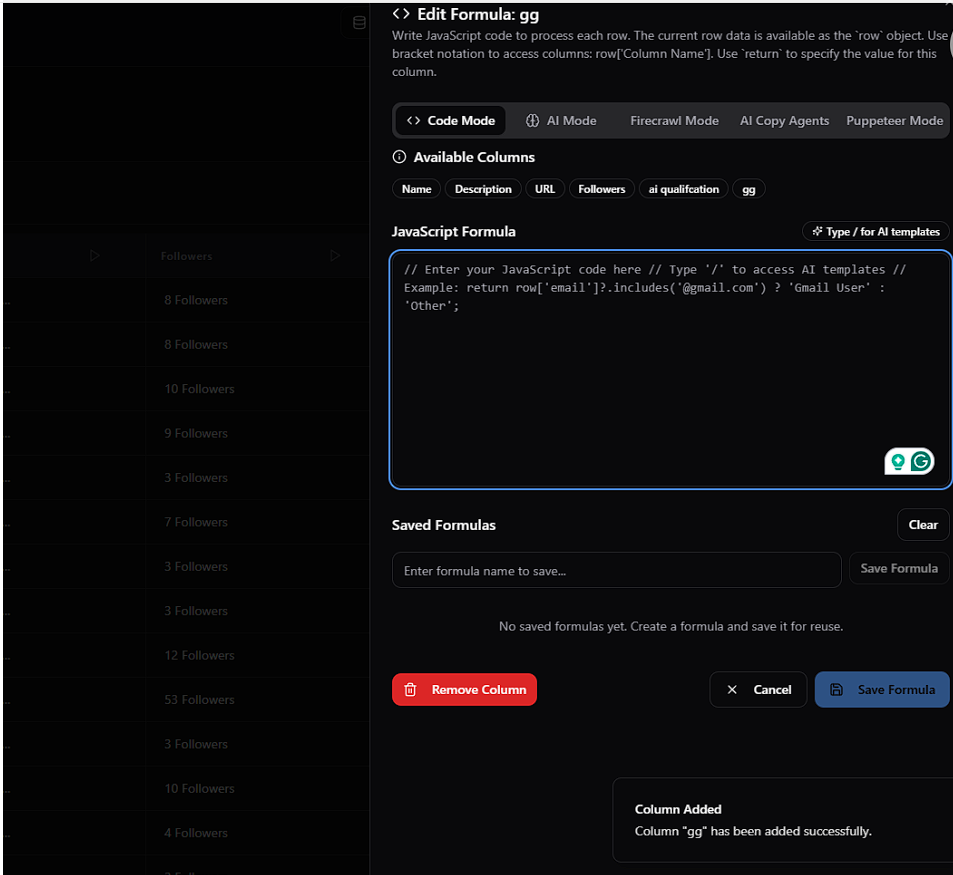Screen dimensions: 953x875
Task: Open Puppeteer Mode tab
Action: [x=894, y=121]
